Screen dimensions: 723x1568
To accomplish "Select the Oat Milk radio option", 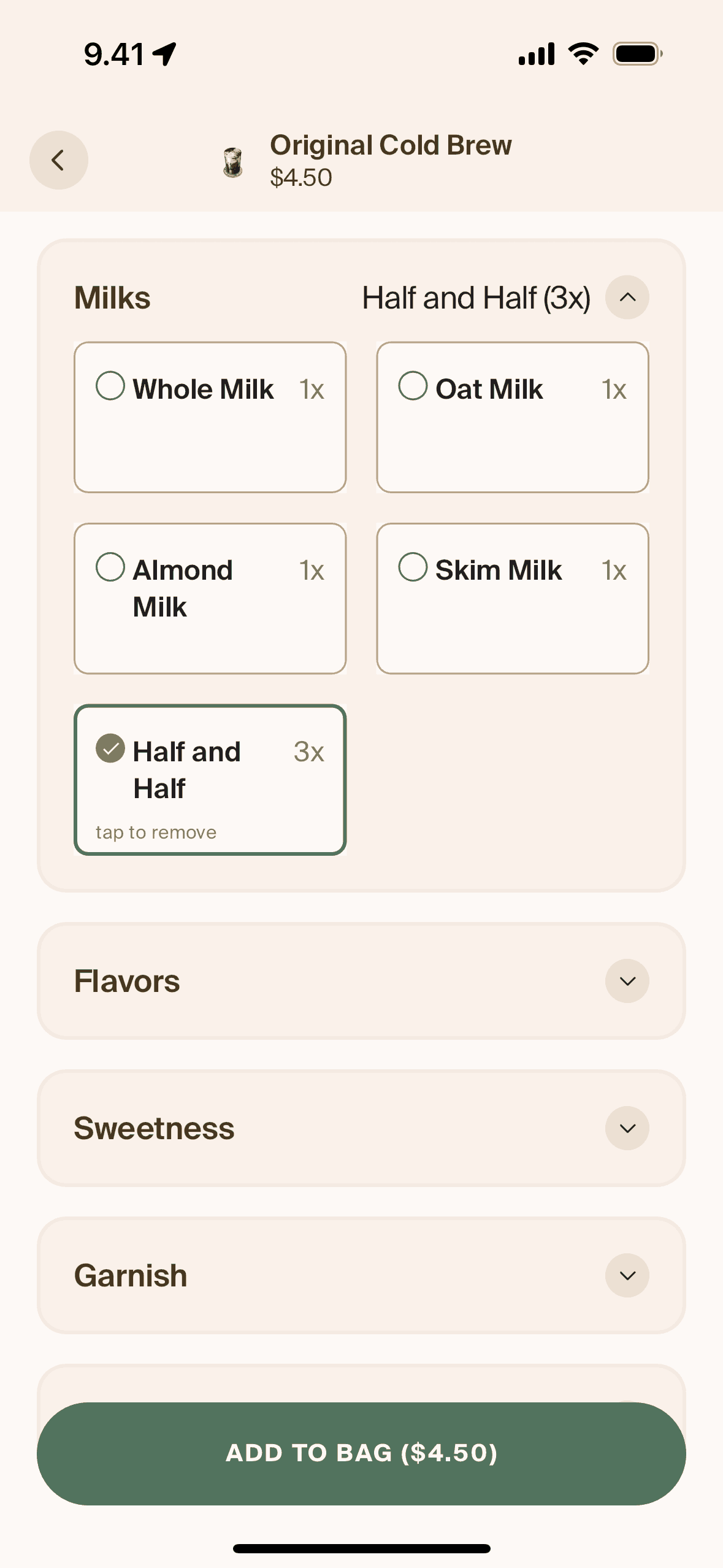I will pos(413,386).
